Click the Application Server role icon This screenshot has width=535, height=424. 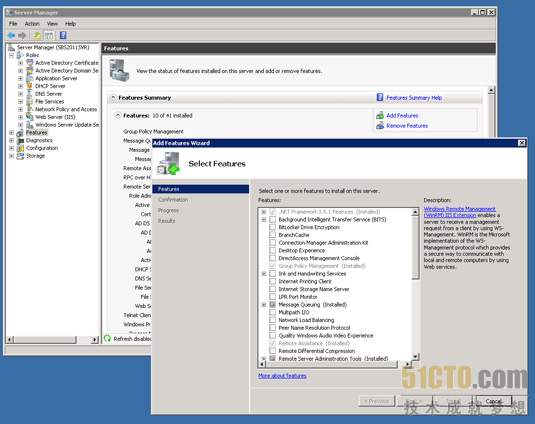(x=30, y=78)
